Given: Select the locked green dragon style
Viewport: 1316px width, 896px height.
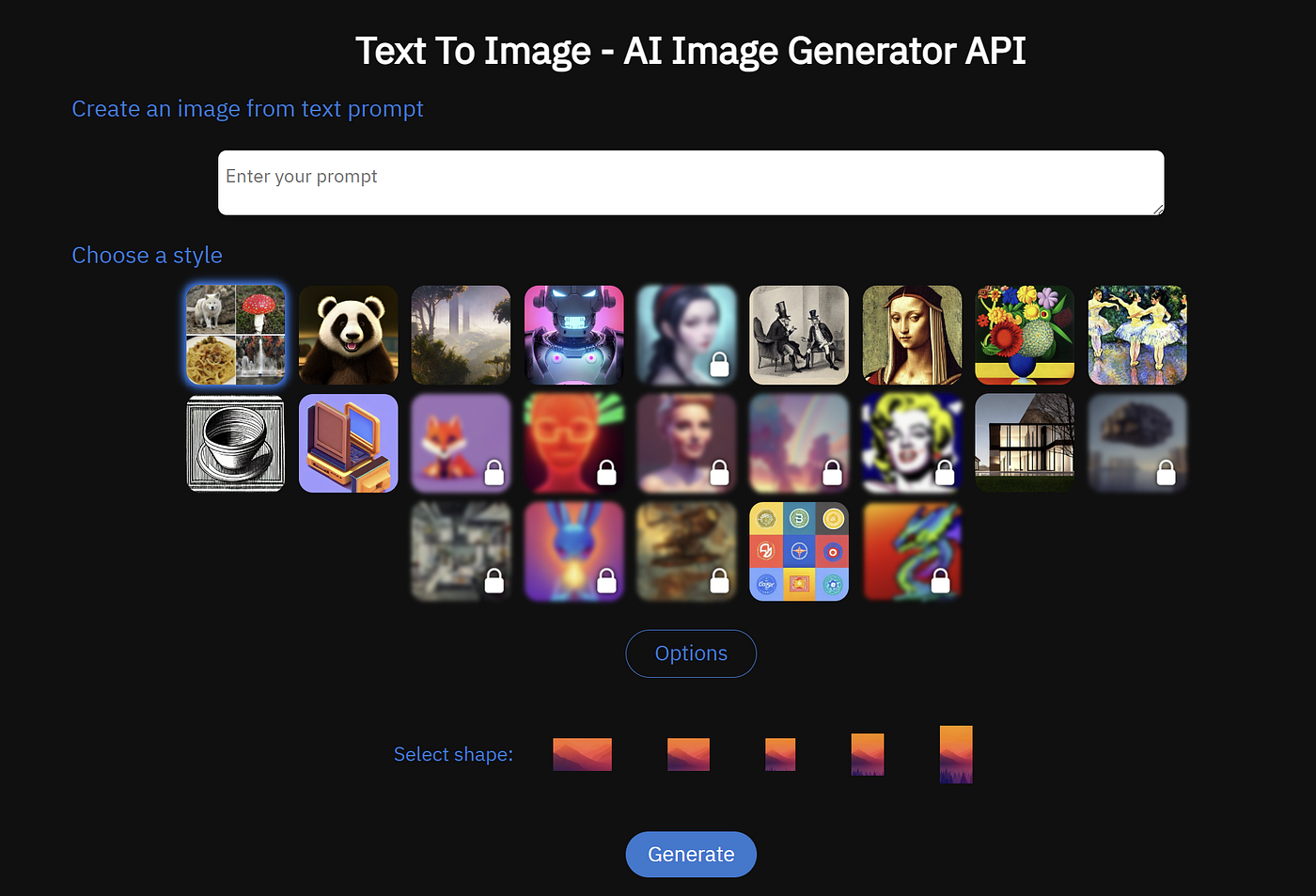Looking at the screenshot, I should click(x=912, y=551).
